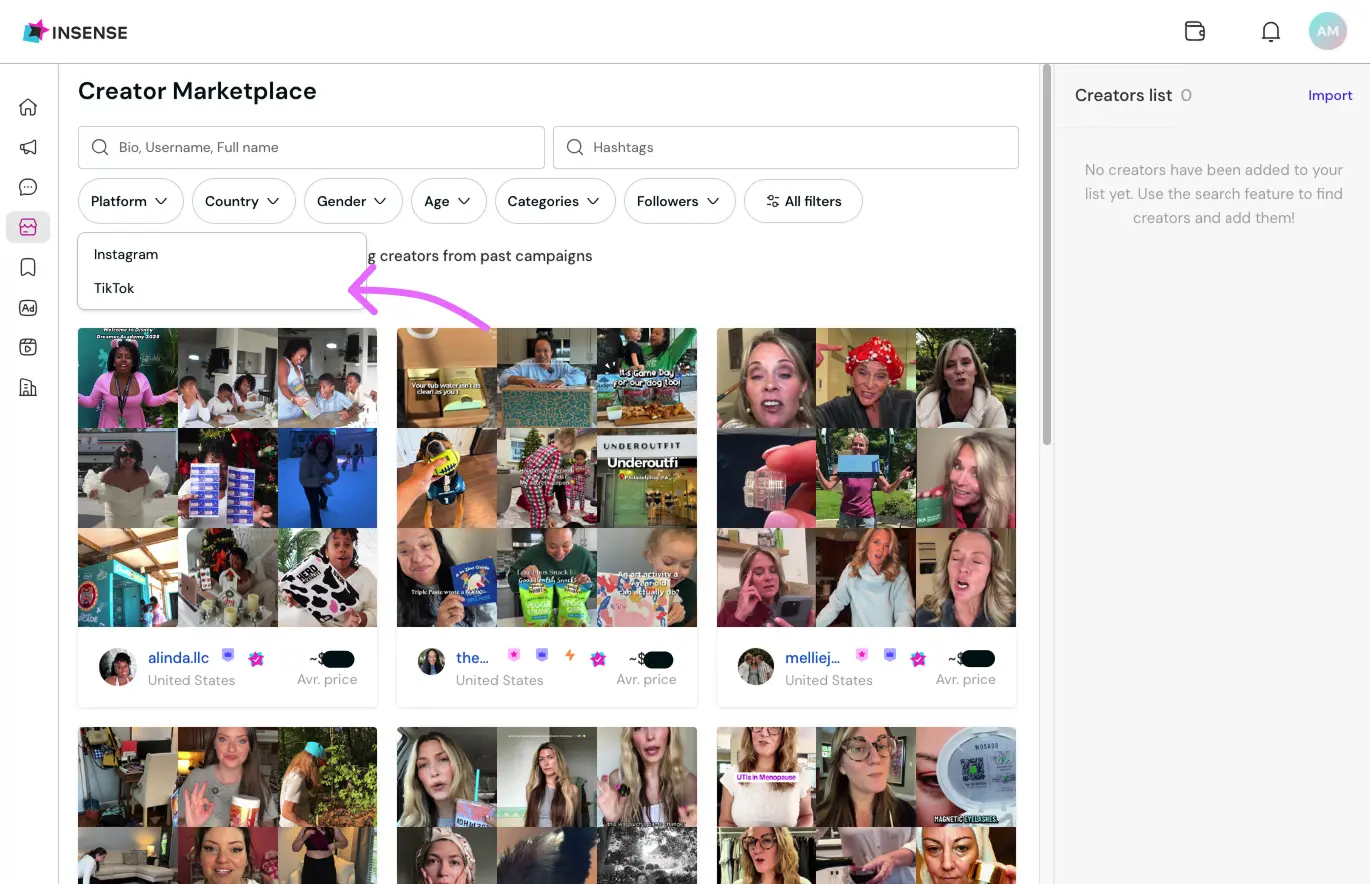This screenshot has height=884, width=1370.
Task: Open the video content icon in sidebar
Action: tap(27, 347)
